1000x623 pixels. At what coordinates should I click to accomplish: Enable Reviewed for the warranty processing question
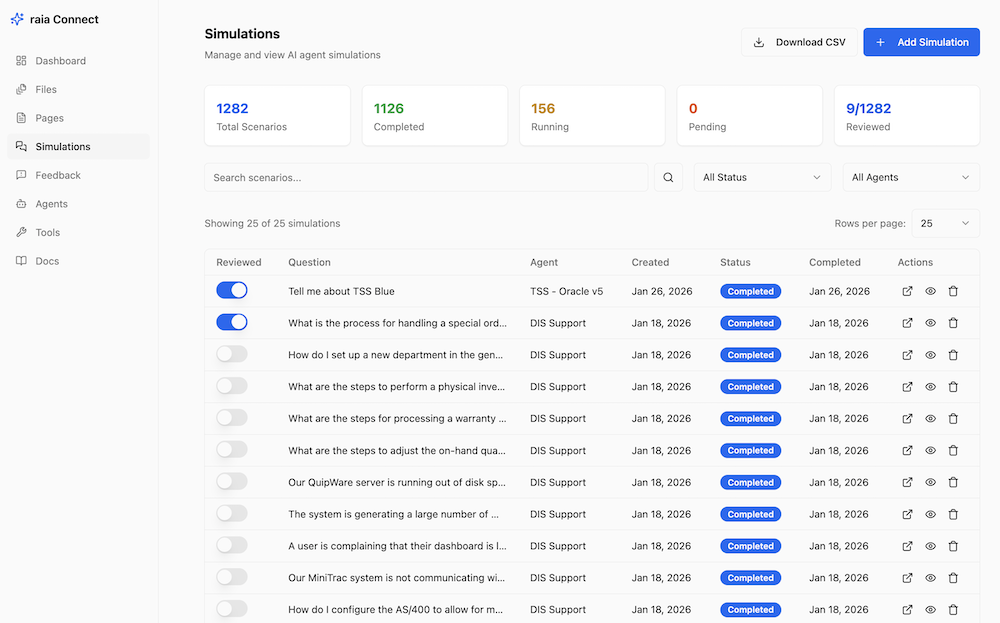point(232,418)
